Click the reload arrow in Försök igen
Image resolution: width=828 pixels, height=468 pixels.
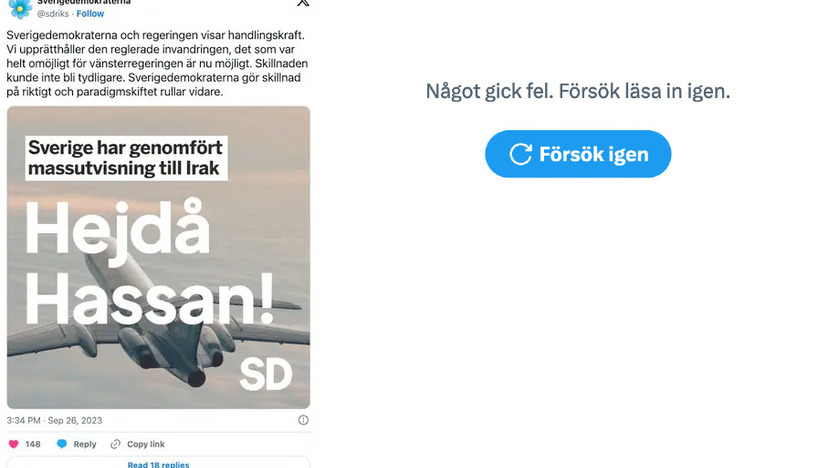coord(520,154)
